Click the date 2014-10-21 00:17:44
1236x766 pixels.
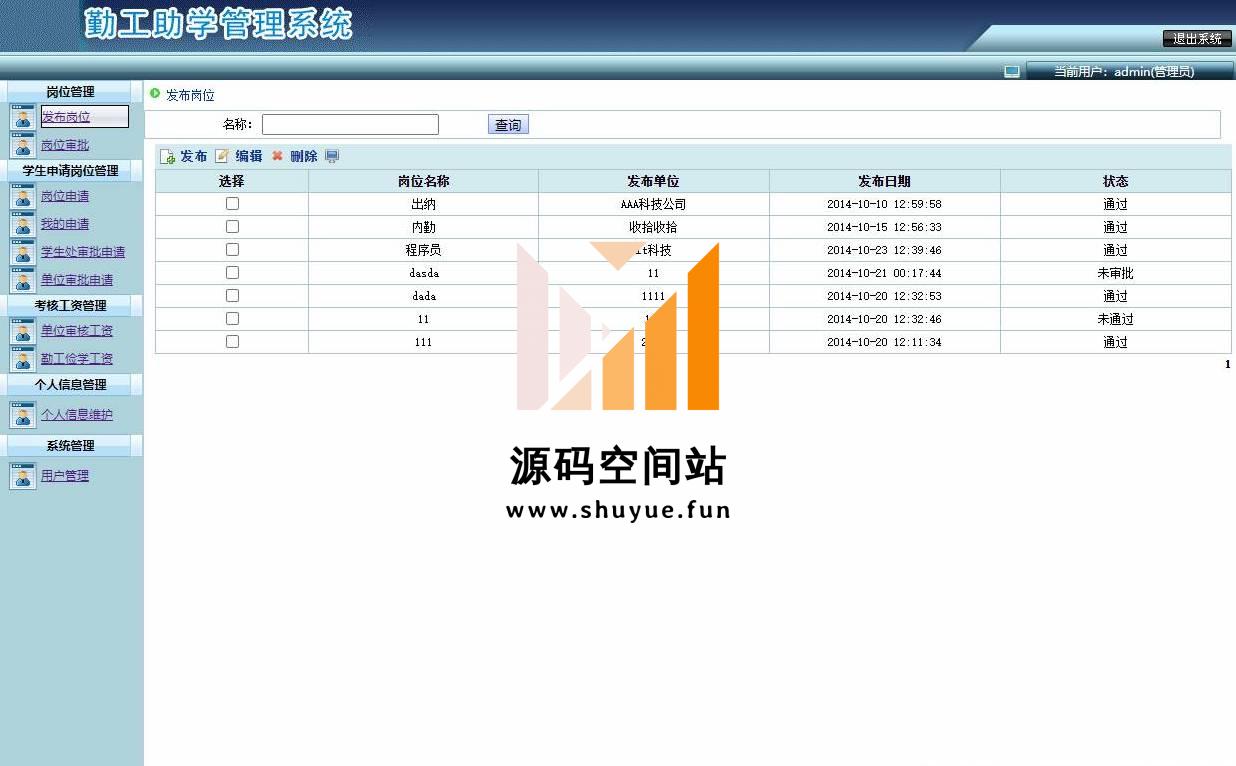click(884, 273)
